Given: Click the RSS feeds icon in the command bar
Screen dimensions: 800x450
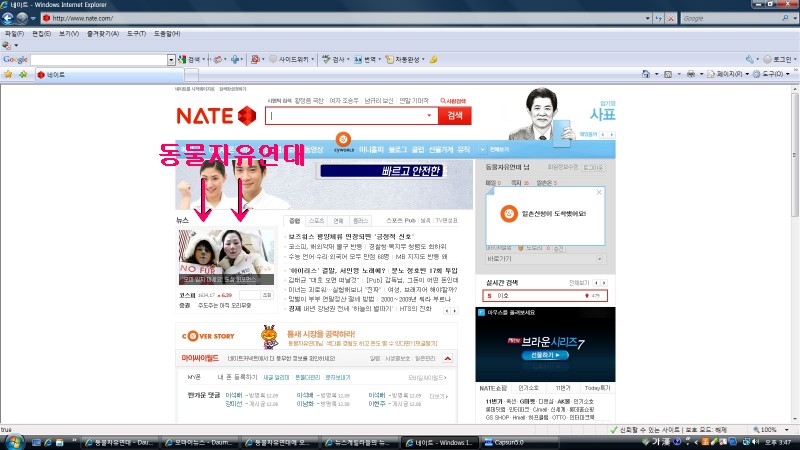Looking at the screenshot, I should tap(668, 74).
